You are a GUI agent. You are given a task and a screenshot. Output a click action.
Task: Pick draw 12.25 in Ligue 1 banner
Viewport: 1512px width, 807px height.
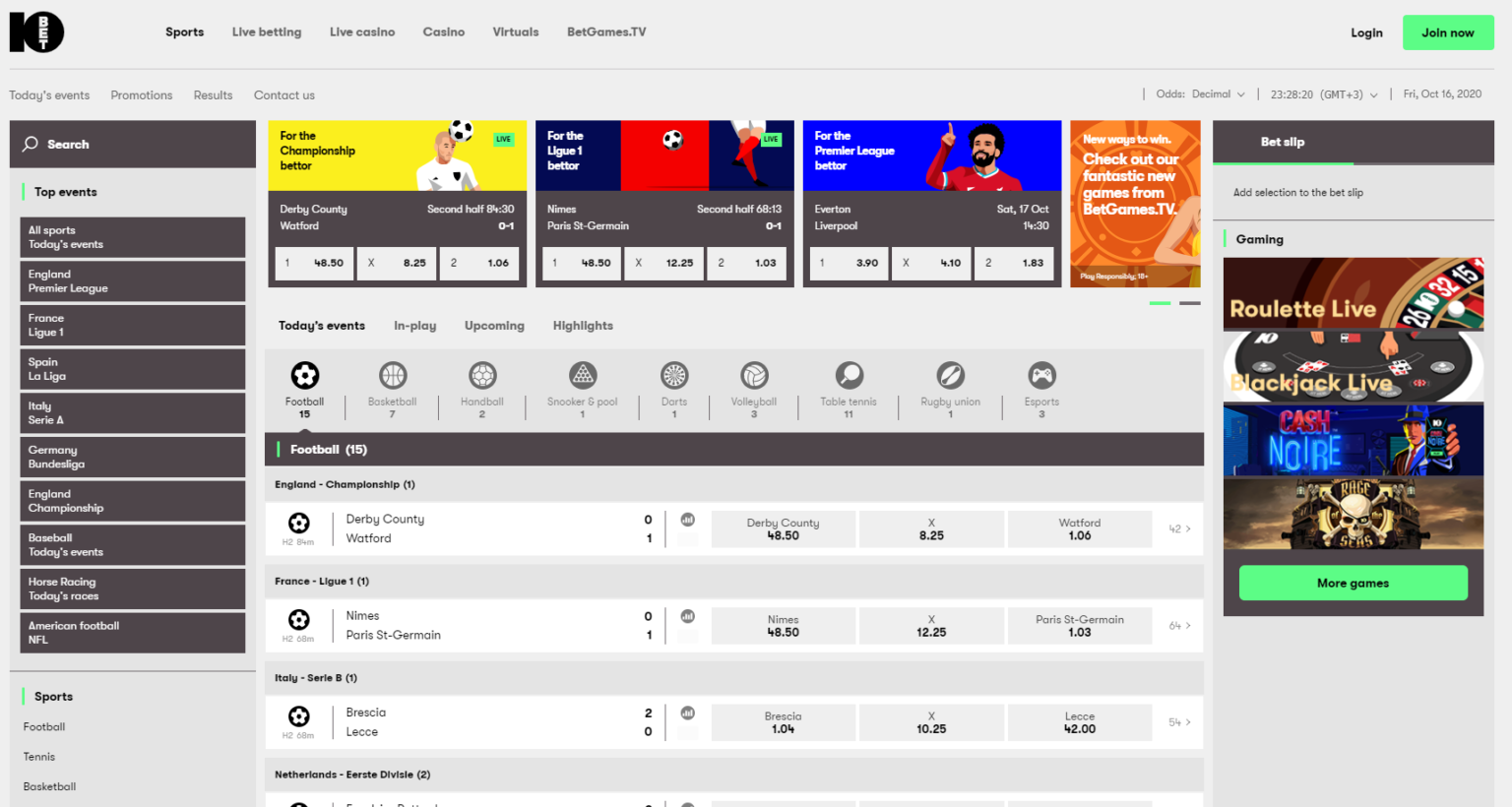click(664, 263)
